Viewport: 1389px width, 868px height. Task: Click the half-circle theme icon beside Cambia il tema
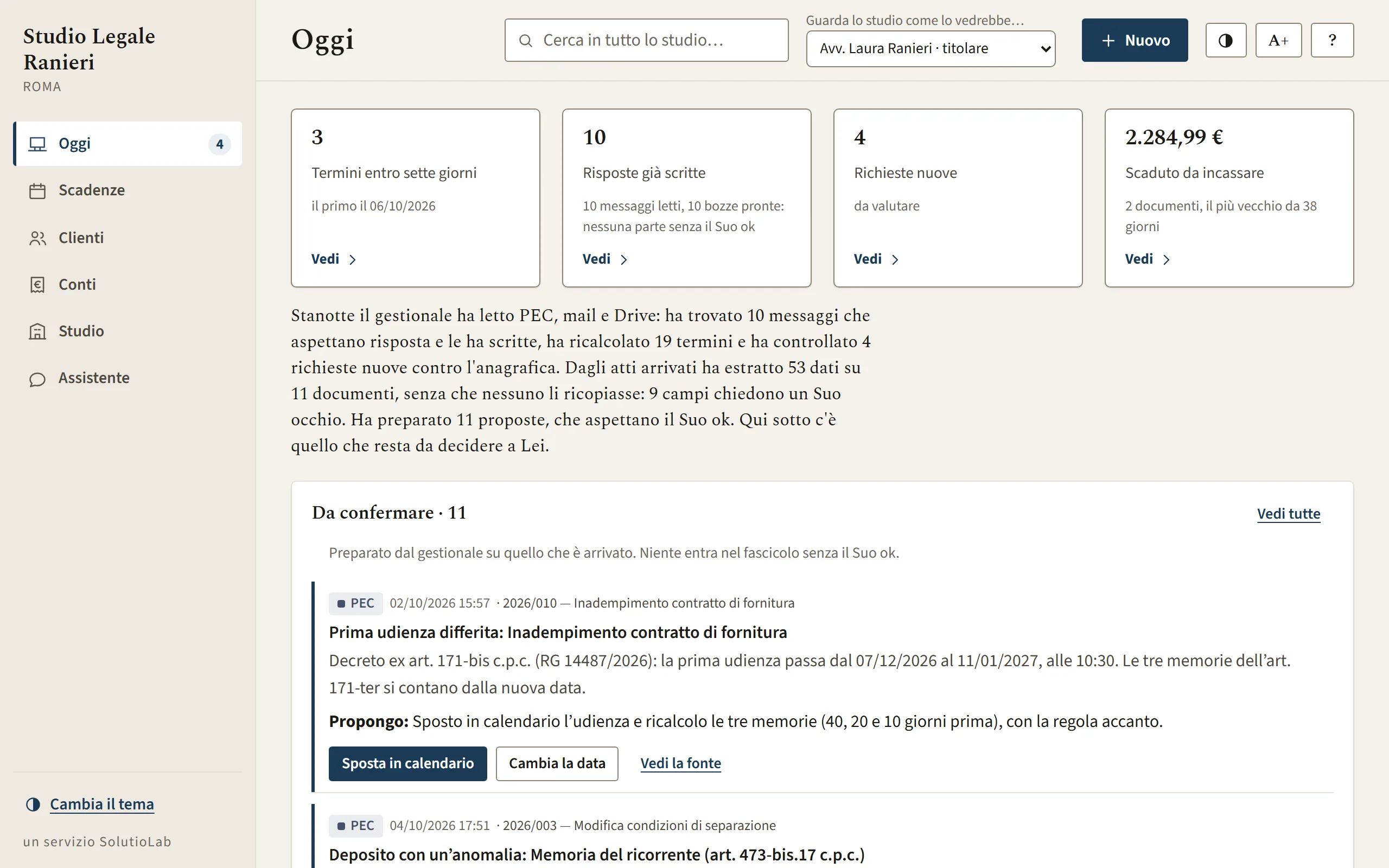(x=33, y=805)
